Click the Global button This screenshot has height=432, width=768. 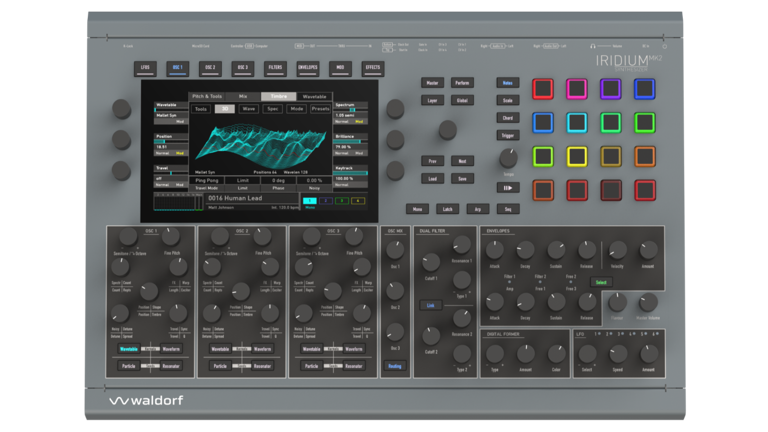462,100
